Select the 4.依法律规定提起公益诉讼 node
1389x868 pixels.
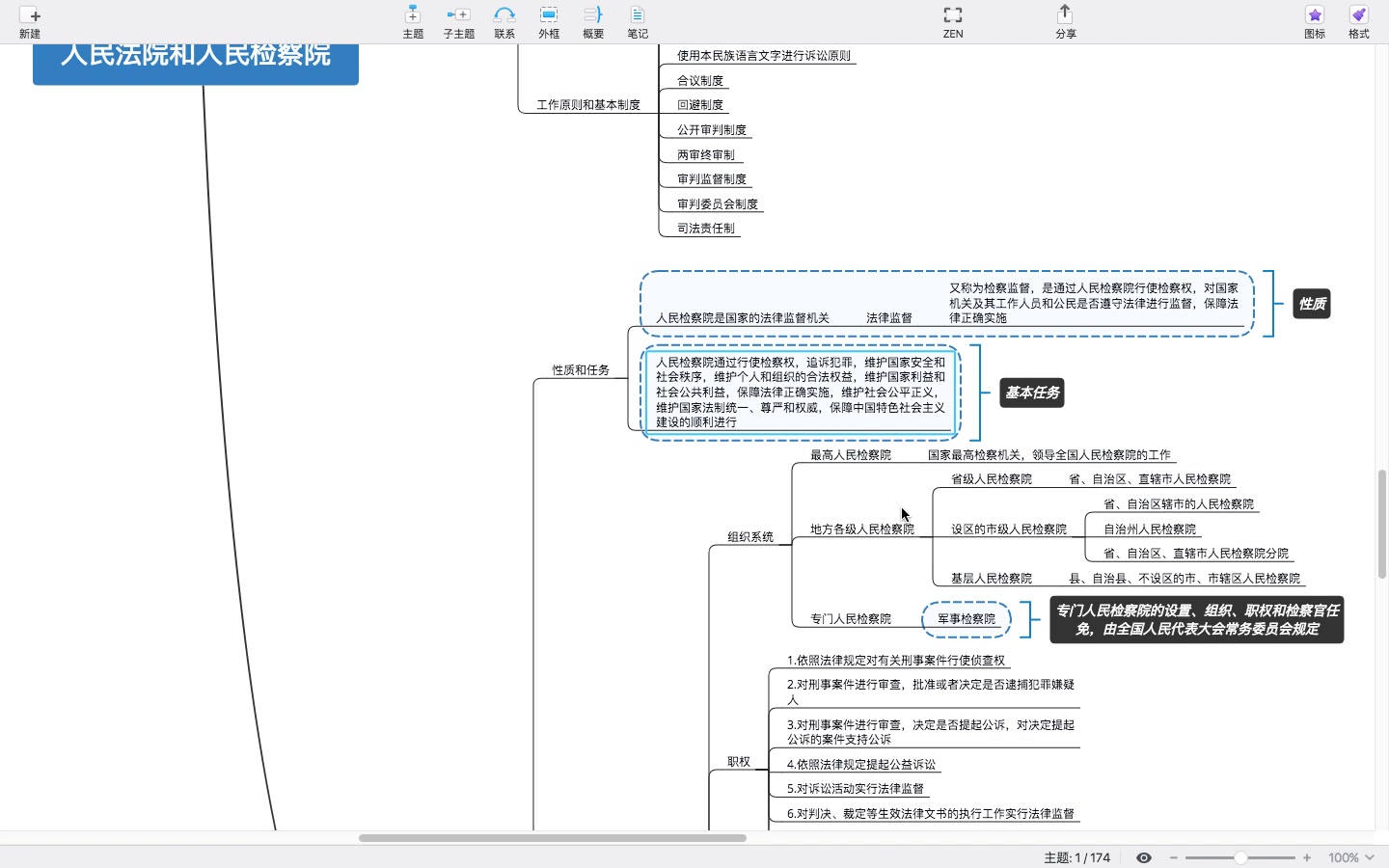861,765
